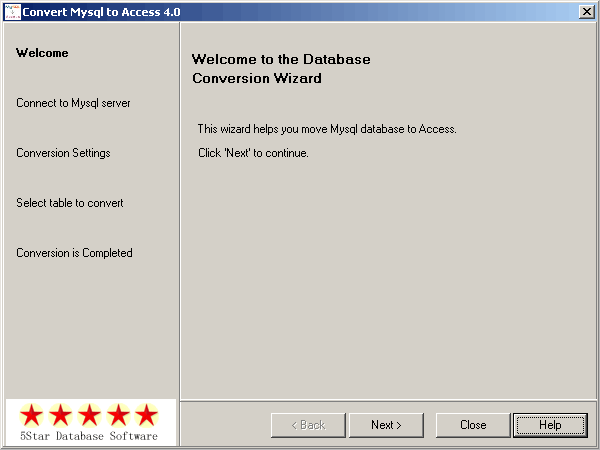The height and width of the screenshot is (450, 600).
Task: Click the 'Welcome to the Database Conversion Wizard' heading
Action: point(281,68)
